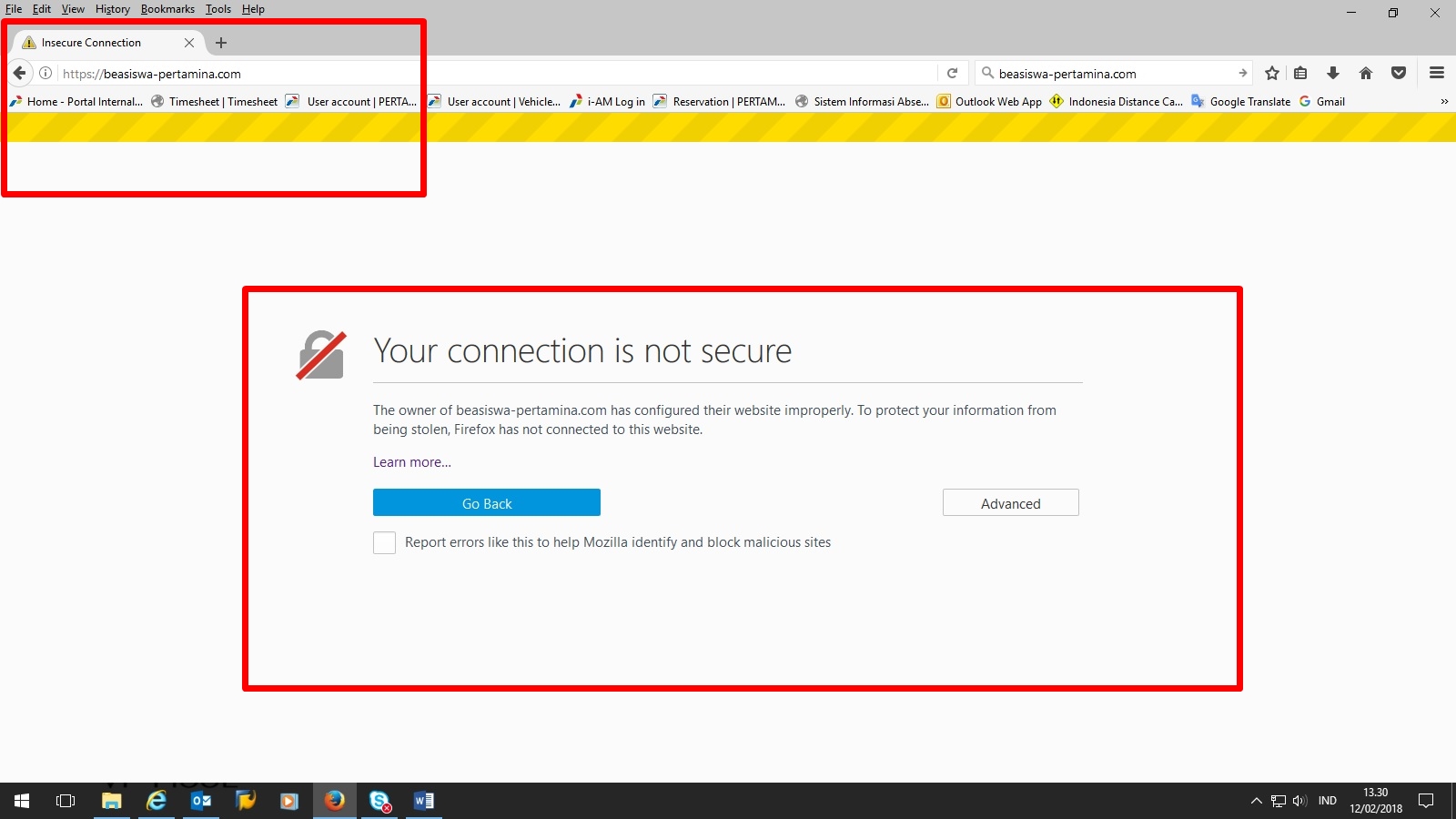Open the Windows Start menu
This screenshot has width=1456, height=819.
click(22, 801)
